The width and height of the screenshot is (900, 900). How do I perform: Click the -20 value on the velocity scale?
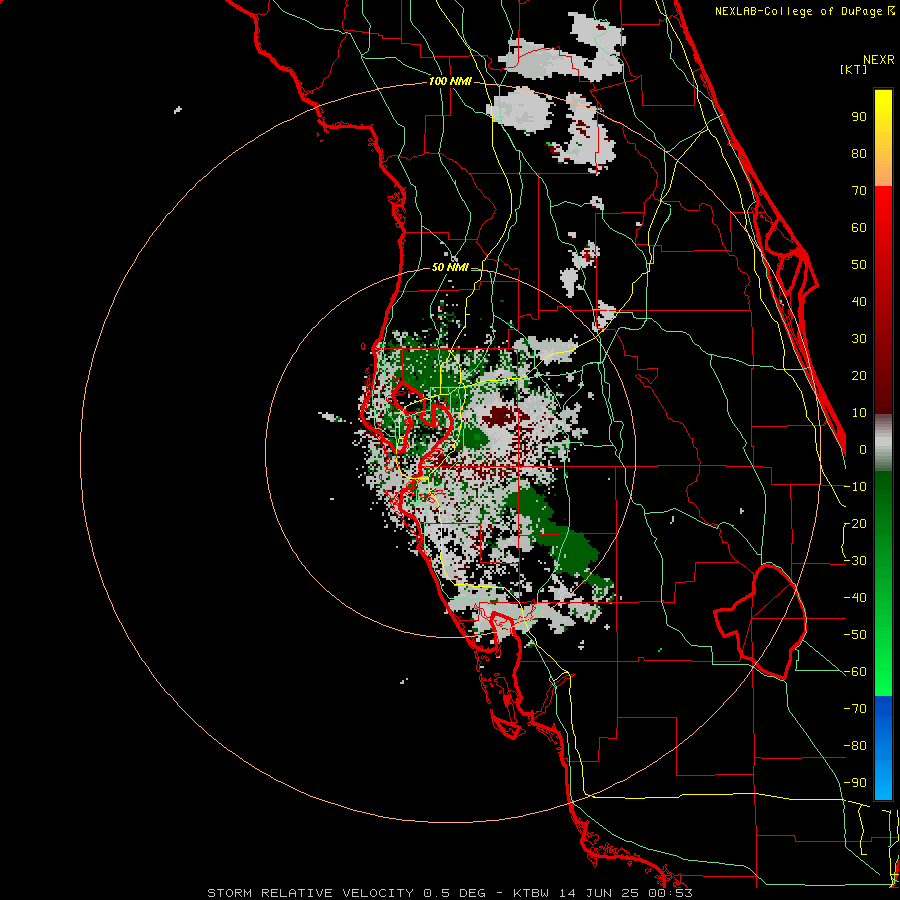855,524
